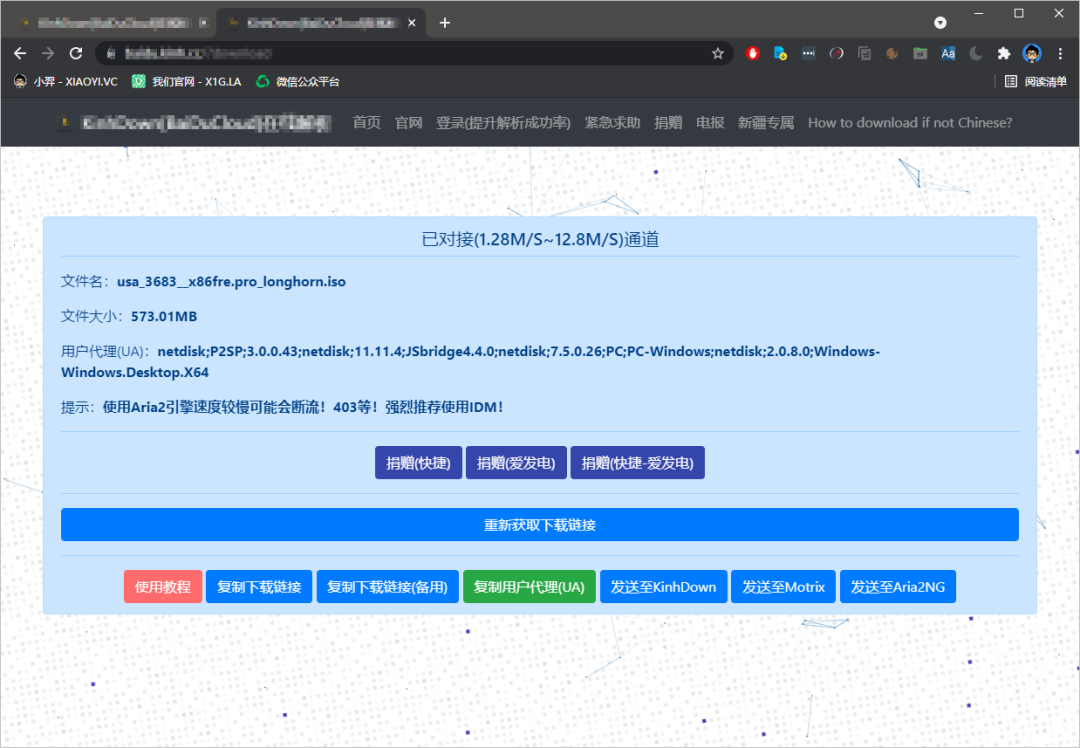Open How to download if not Chinese?
The width and height of the screenshot is (1080, 748).
coord(910,123)
